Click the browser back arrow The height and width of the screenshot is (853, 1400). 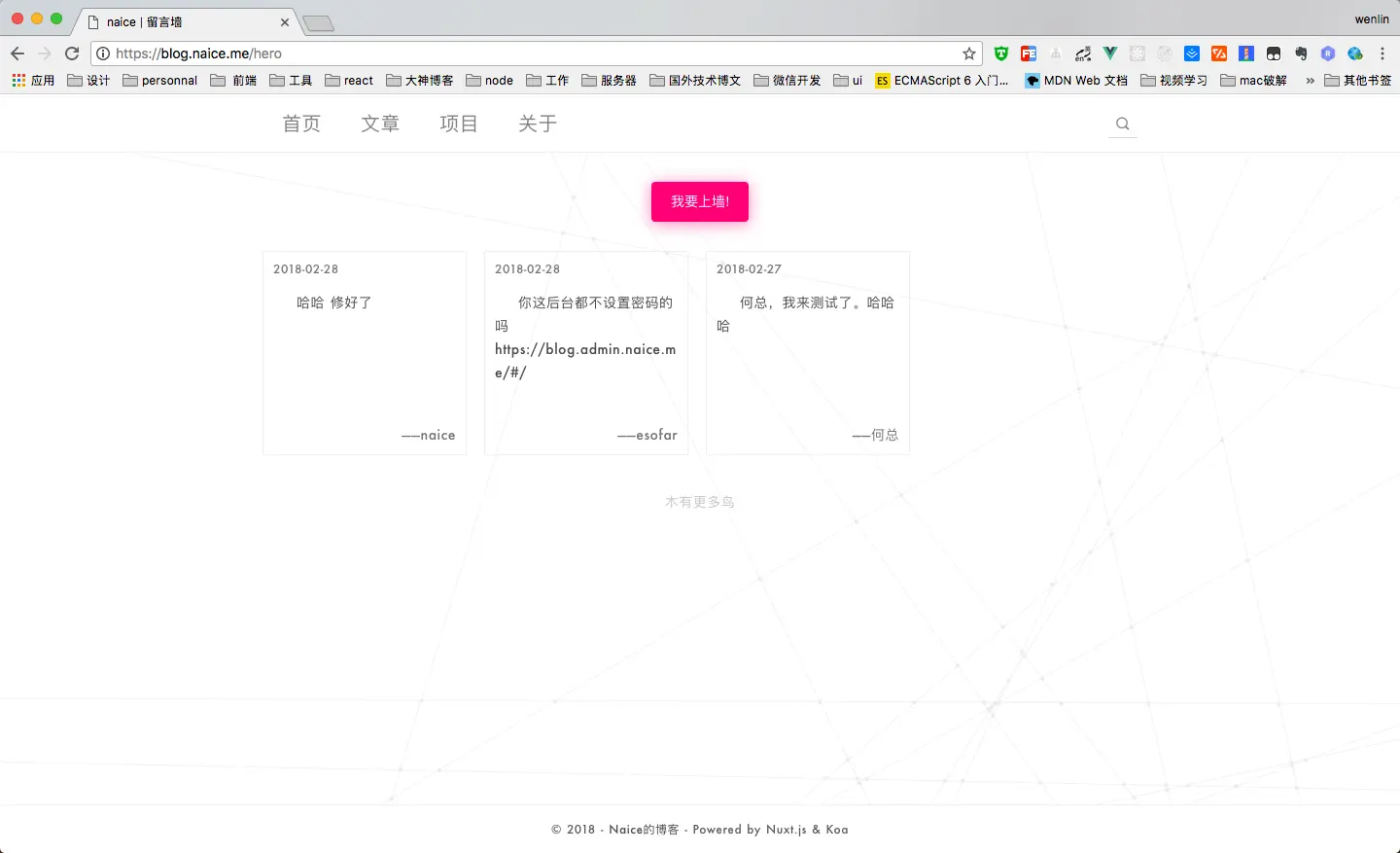17,53
